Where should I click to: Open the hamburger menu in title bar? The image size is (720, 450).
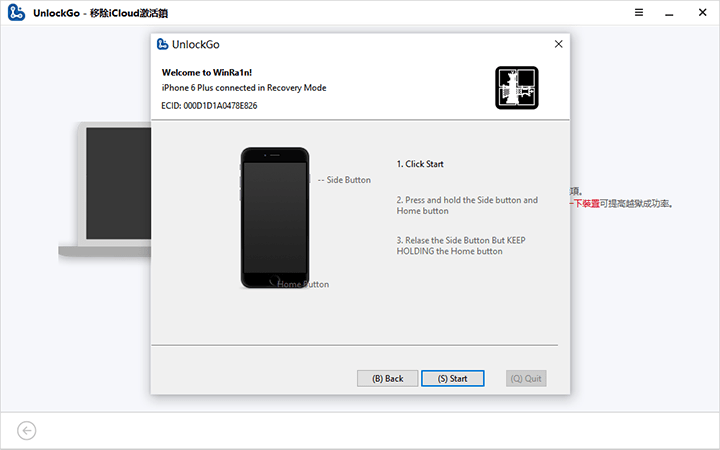(x=639, y=12)
